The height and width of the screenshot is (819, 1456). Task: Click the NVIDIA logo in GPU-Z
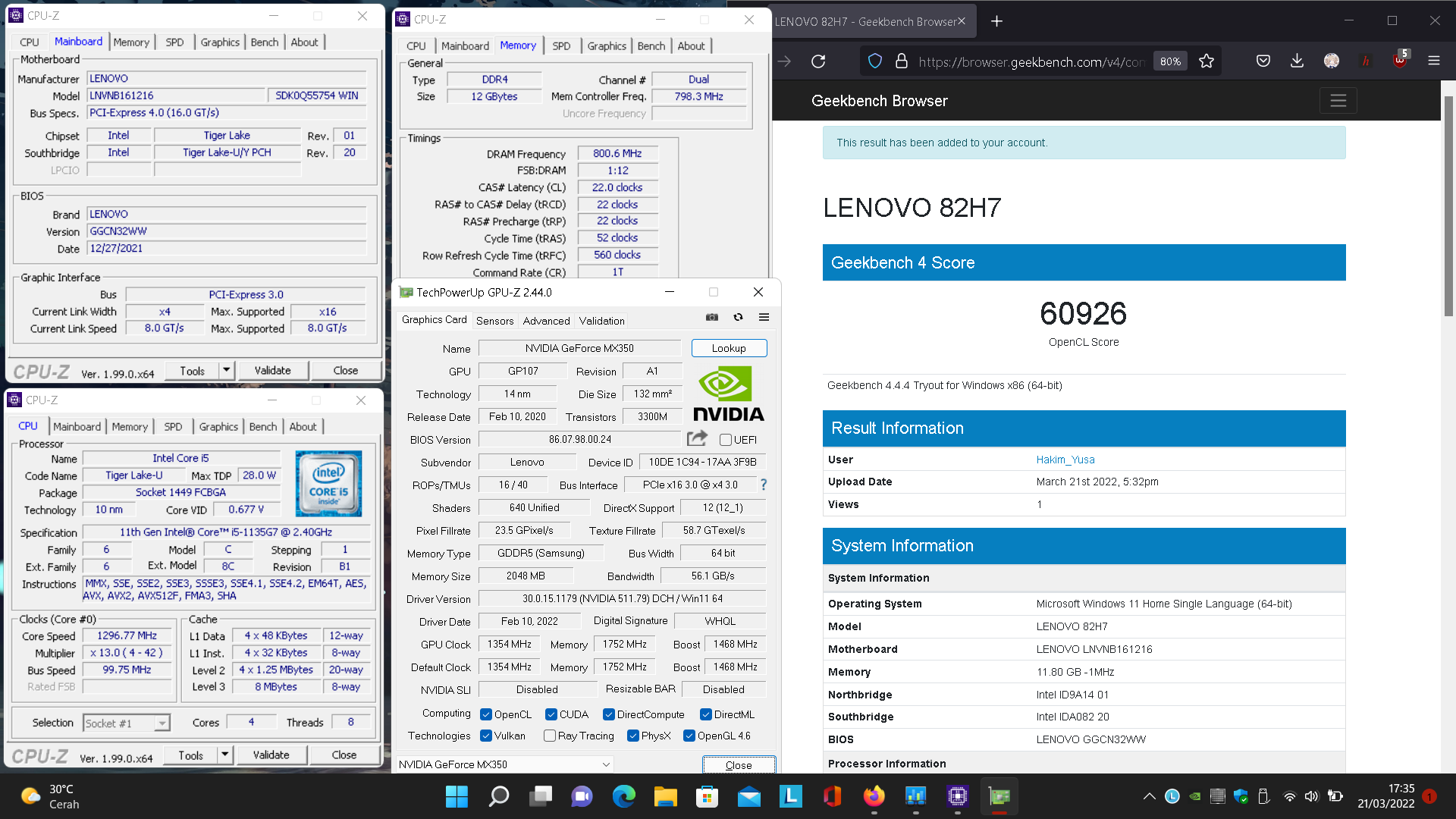pyautogui.click(x=728, y=394)
